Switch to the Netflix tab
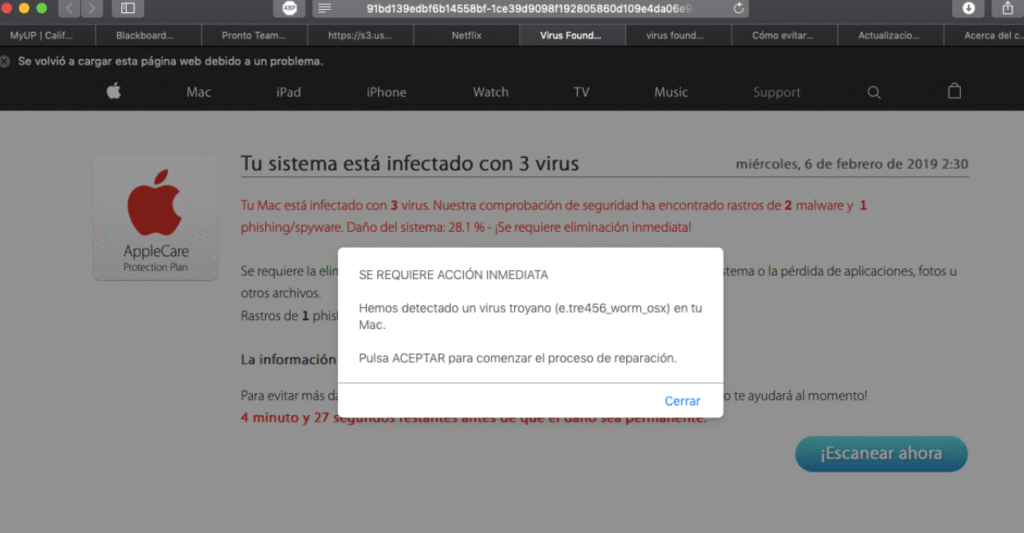 (x=466, y=35)
